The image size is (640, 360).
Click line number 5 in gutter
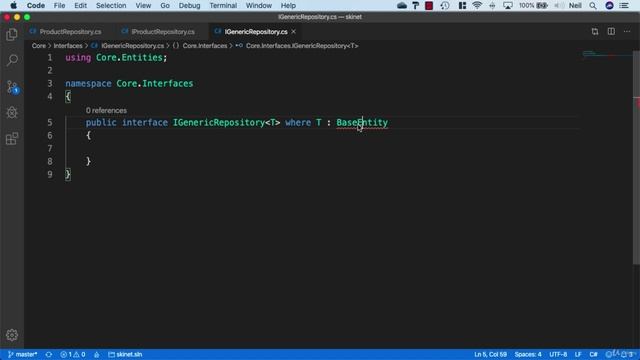50,122
